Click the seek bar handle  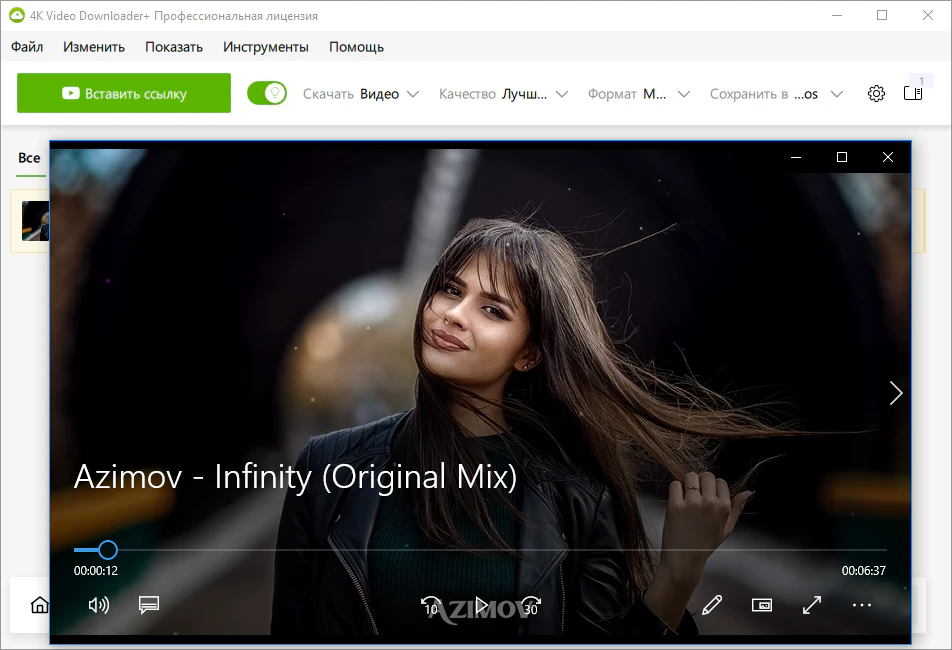[108, 550]
